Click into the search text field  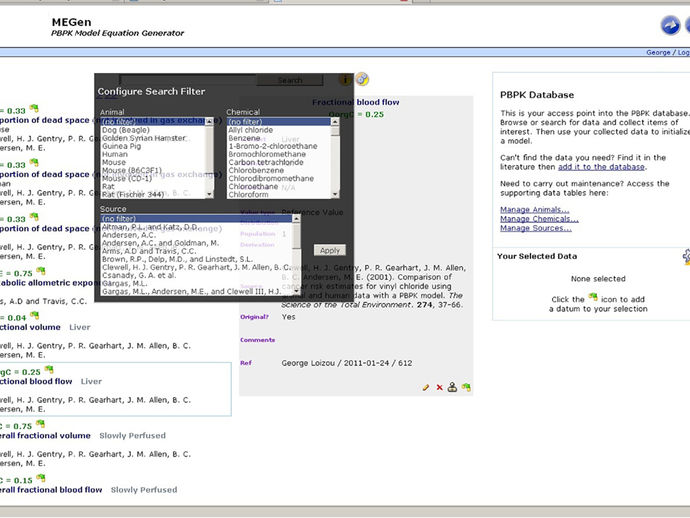[188, 80]
